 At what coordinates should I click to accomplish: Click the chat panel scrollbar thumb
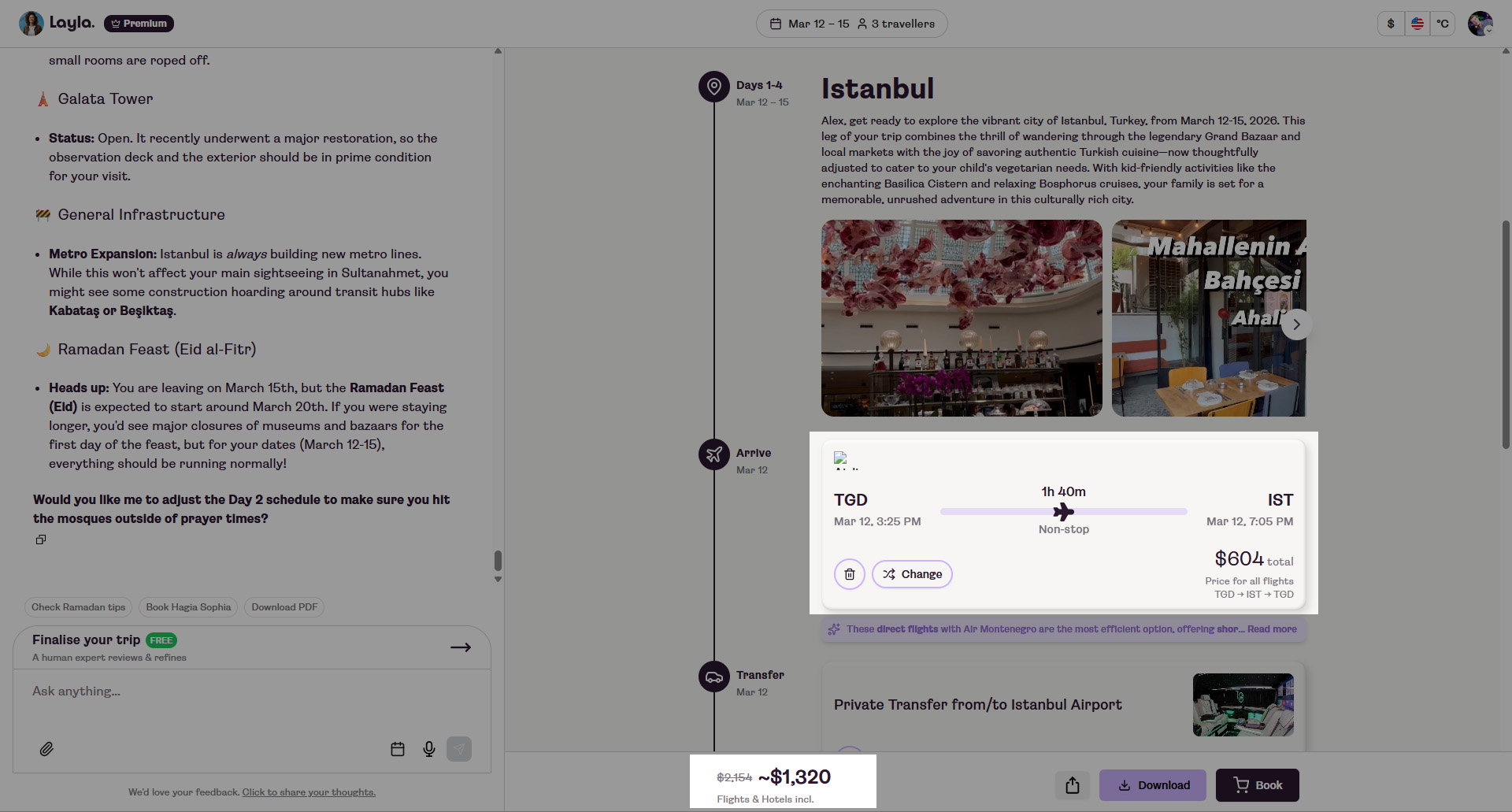[x=498, y=560]
